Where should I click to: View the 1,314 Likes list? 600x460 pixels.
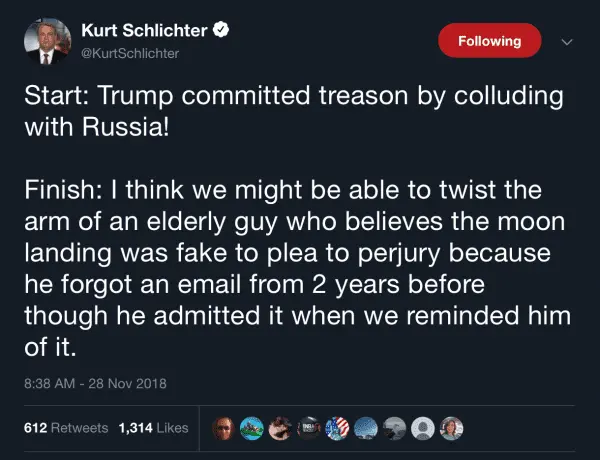click(x=153, y=427)
